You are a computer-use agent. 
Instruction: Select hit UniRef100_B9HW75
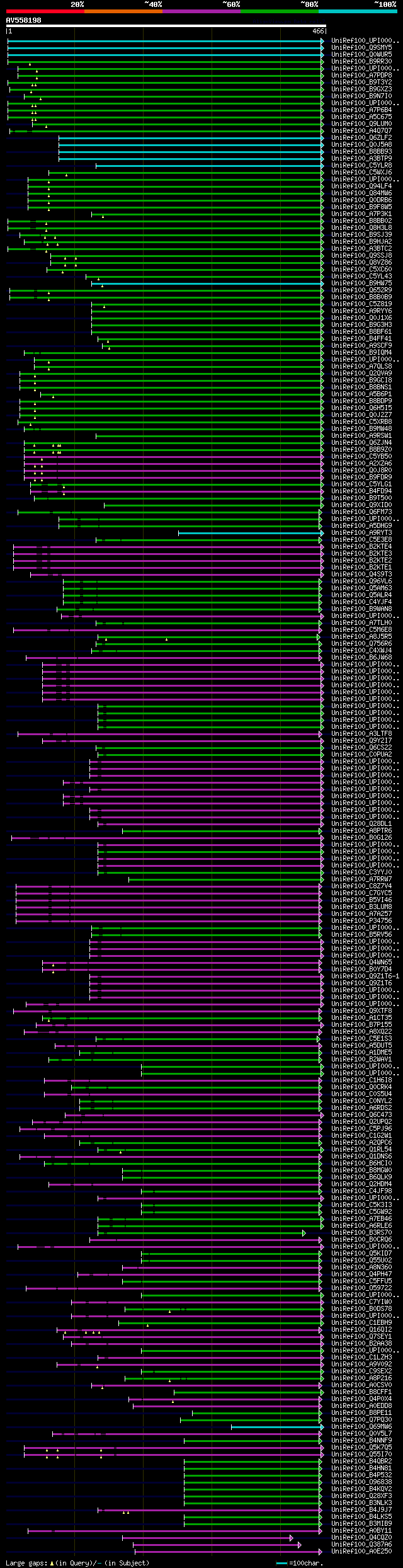pos(361,283)
